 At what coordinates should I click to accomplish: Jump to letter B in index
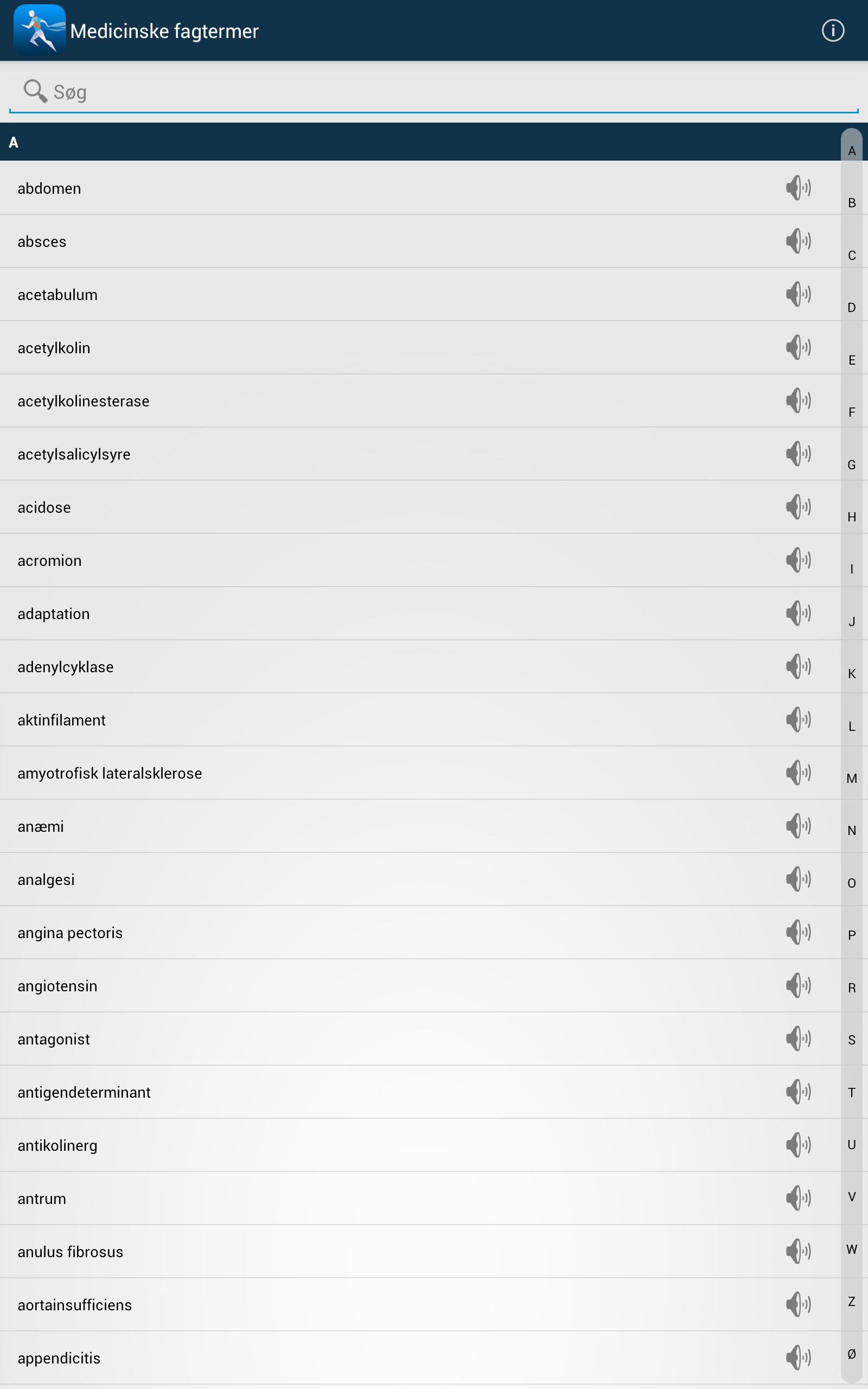point(851,202)
